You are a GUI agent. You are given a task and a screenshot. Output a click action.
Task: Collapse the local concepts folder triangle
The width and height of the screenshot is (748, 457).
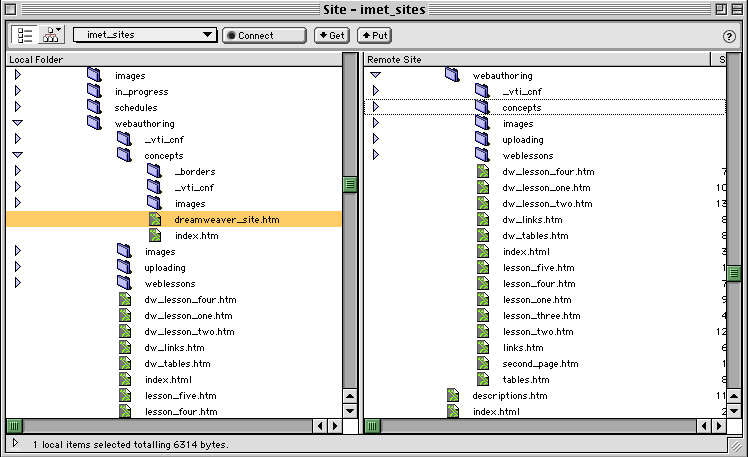(18, 155)
